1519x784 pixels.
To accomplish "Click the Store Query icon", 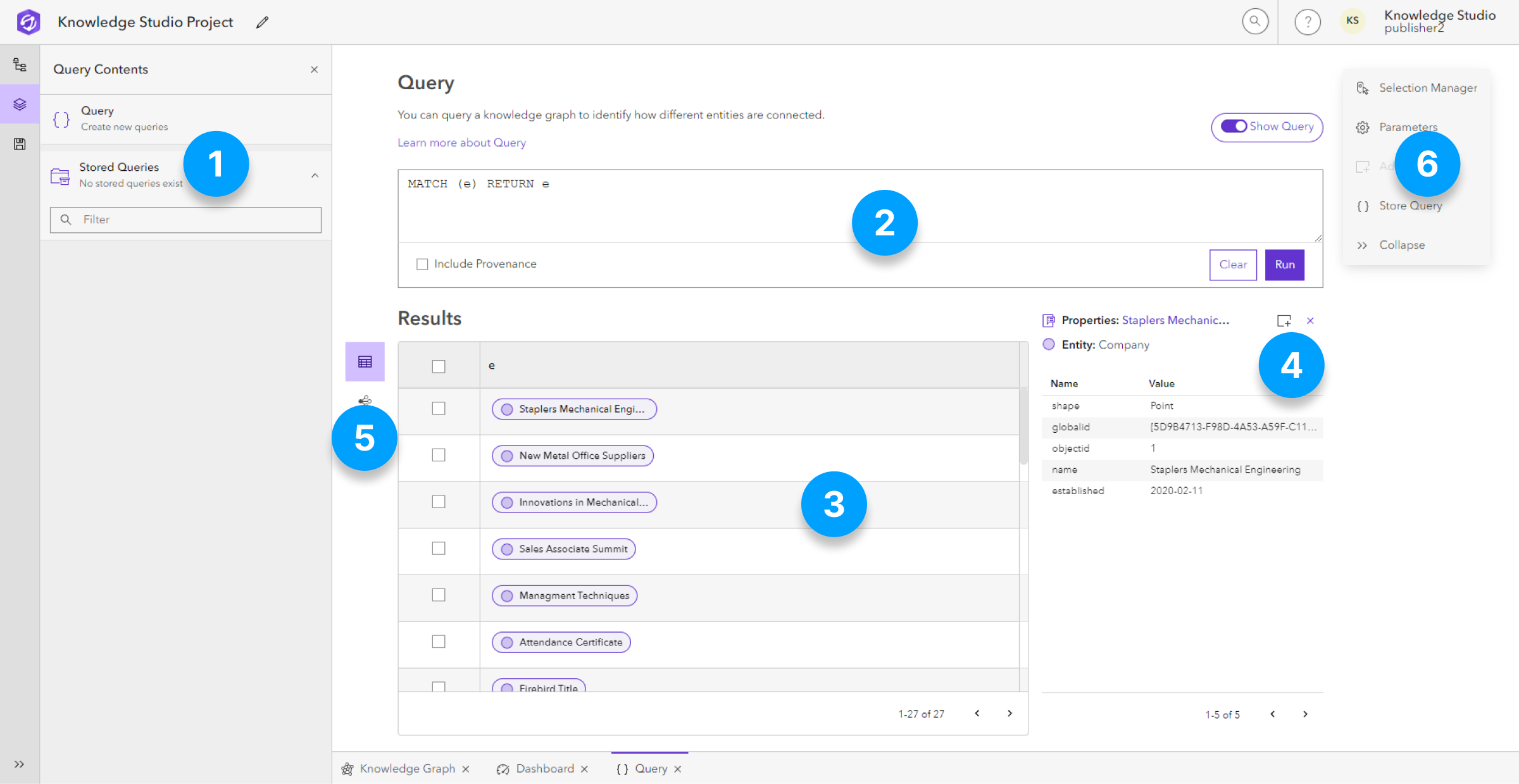I will (x=1362, y=205).
